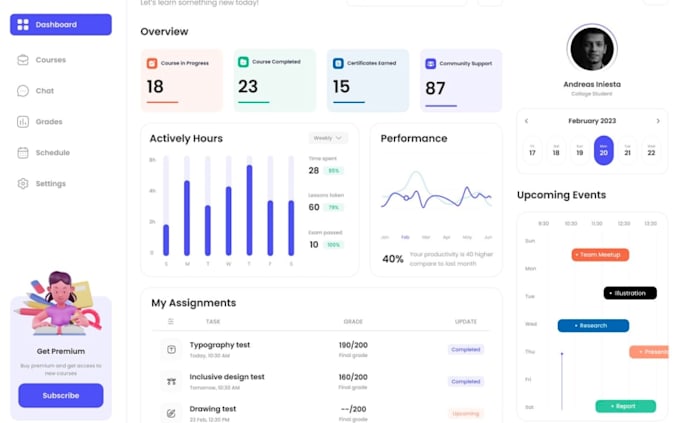Open the Weekly dropdown in Actively Hours
This screenshot has width=680, height=423.
click(328, 138)
